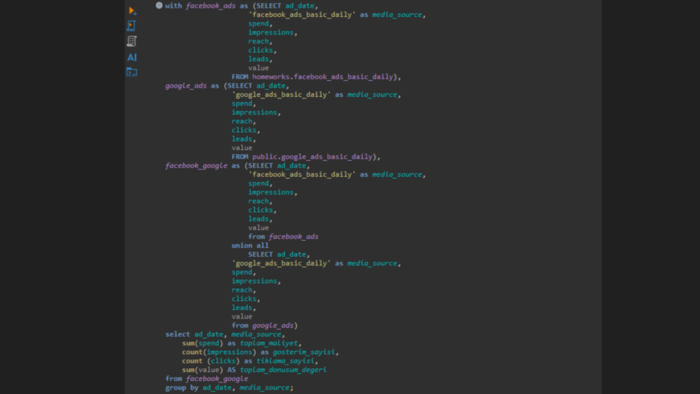Image resolution: width=700 pixels, height=394 pixels.
Task: Click the 'with' keyword on first line
Action: 174,6
